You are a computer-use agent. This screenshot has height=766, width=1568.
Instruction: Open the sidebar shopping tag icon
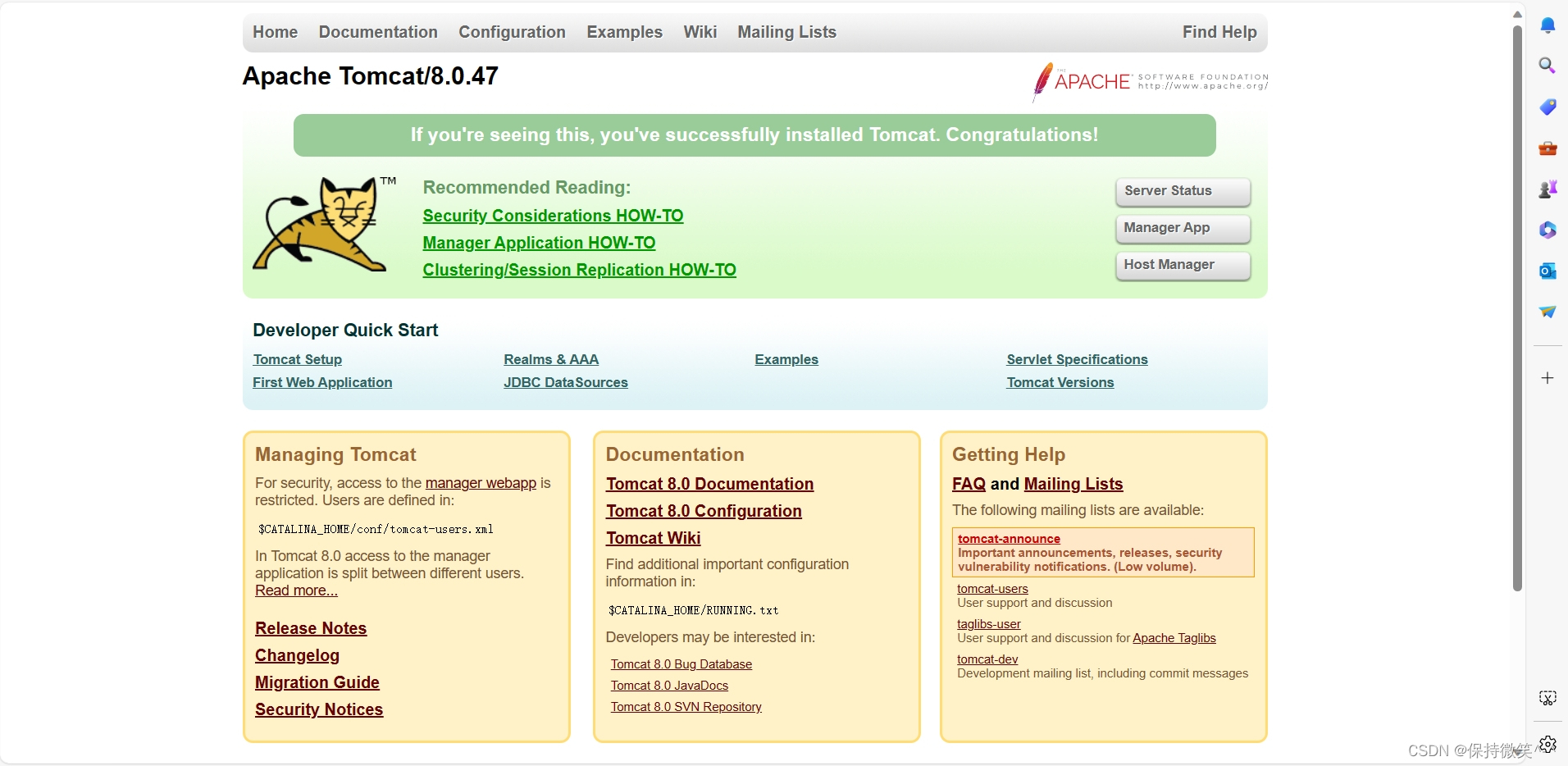click(x=1547, y=107)
